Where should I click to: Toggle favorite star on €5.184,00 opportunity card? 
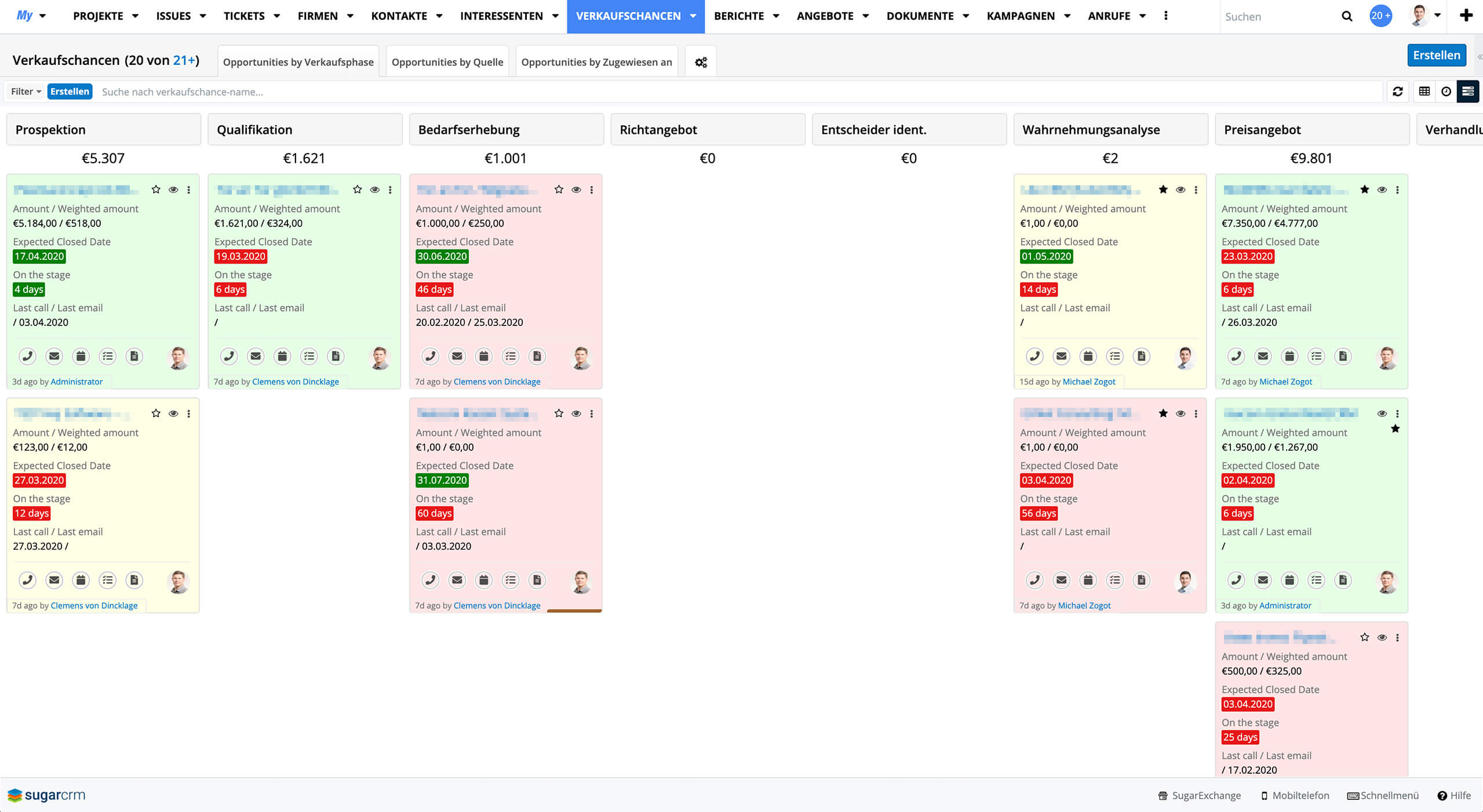coord(156,189)
